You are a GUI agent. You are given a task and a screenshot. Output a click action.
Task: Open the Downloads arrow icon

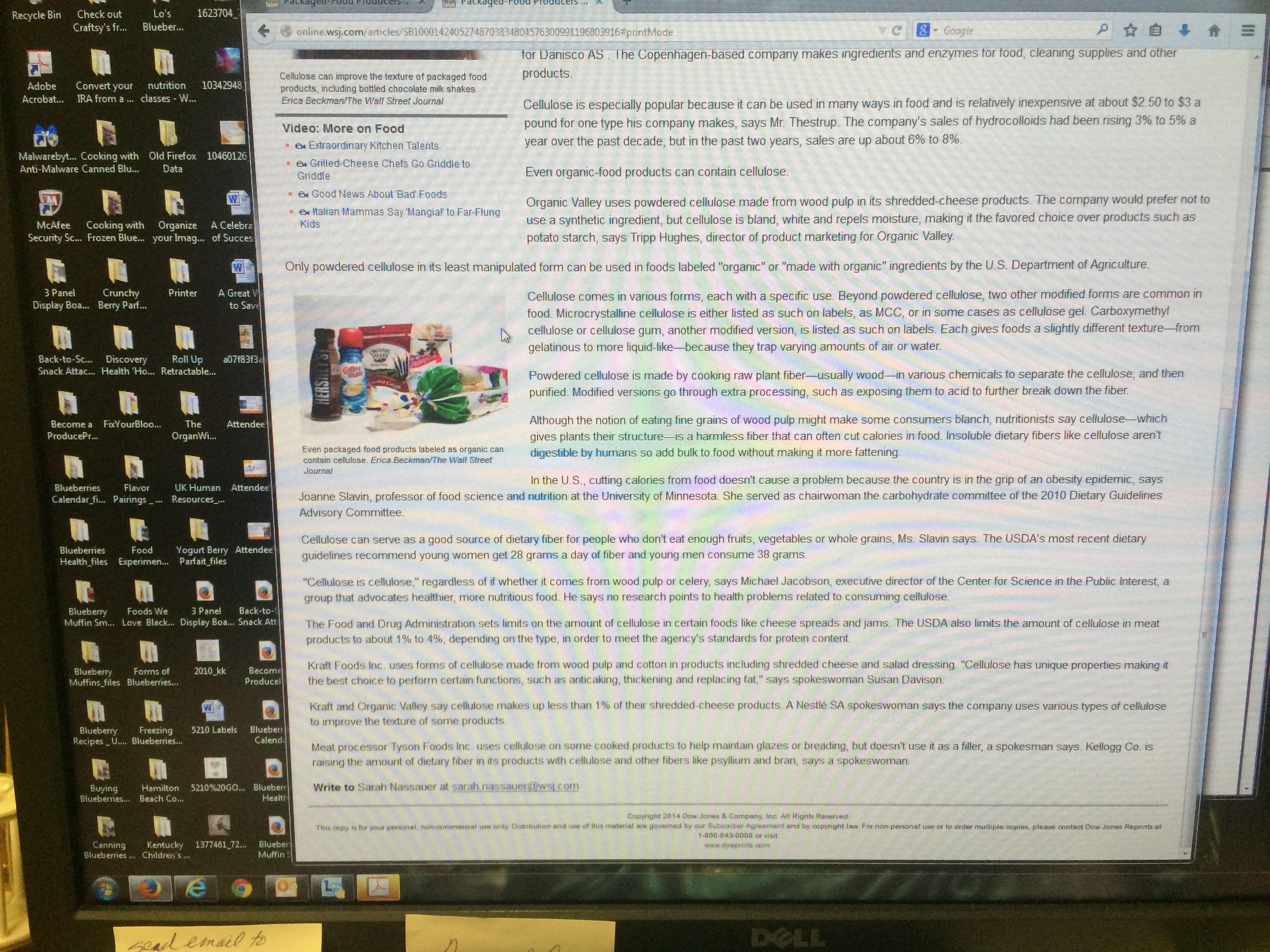1184,30
